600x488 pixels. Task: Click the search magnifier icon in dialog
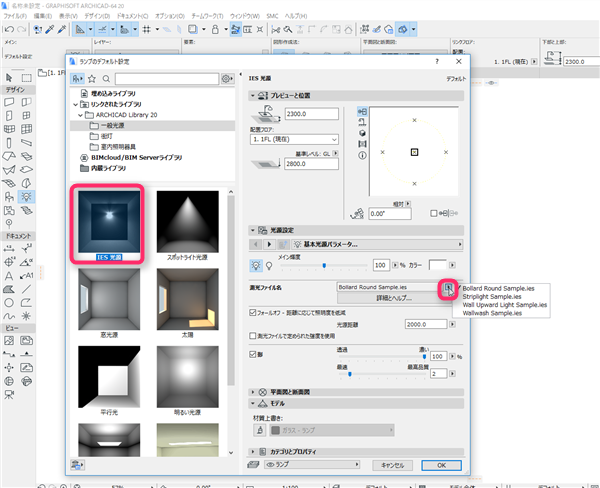[x=106, y=79]
